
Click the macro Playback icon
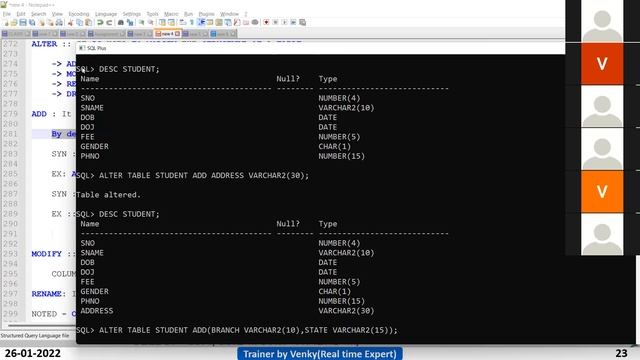coord(284,22)
